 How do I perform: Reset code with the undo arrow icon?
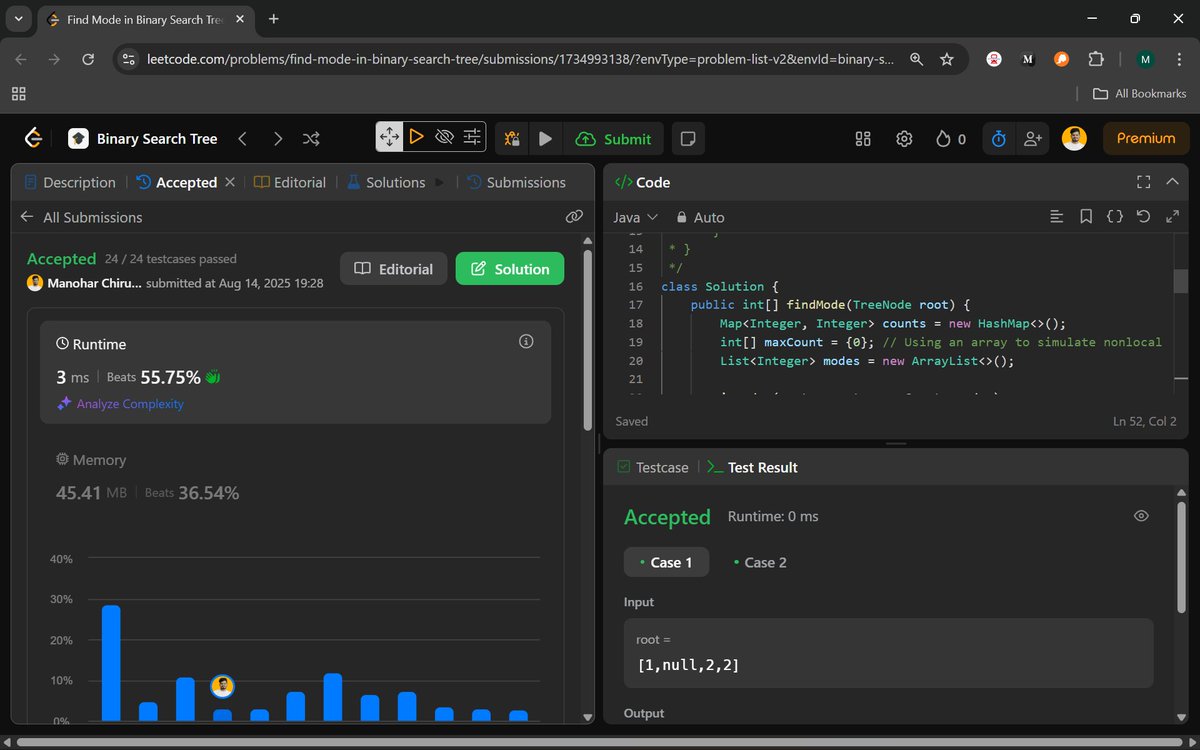point(1144,216)
